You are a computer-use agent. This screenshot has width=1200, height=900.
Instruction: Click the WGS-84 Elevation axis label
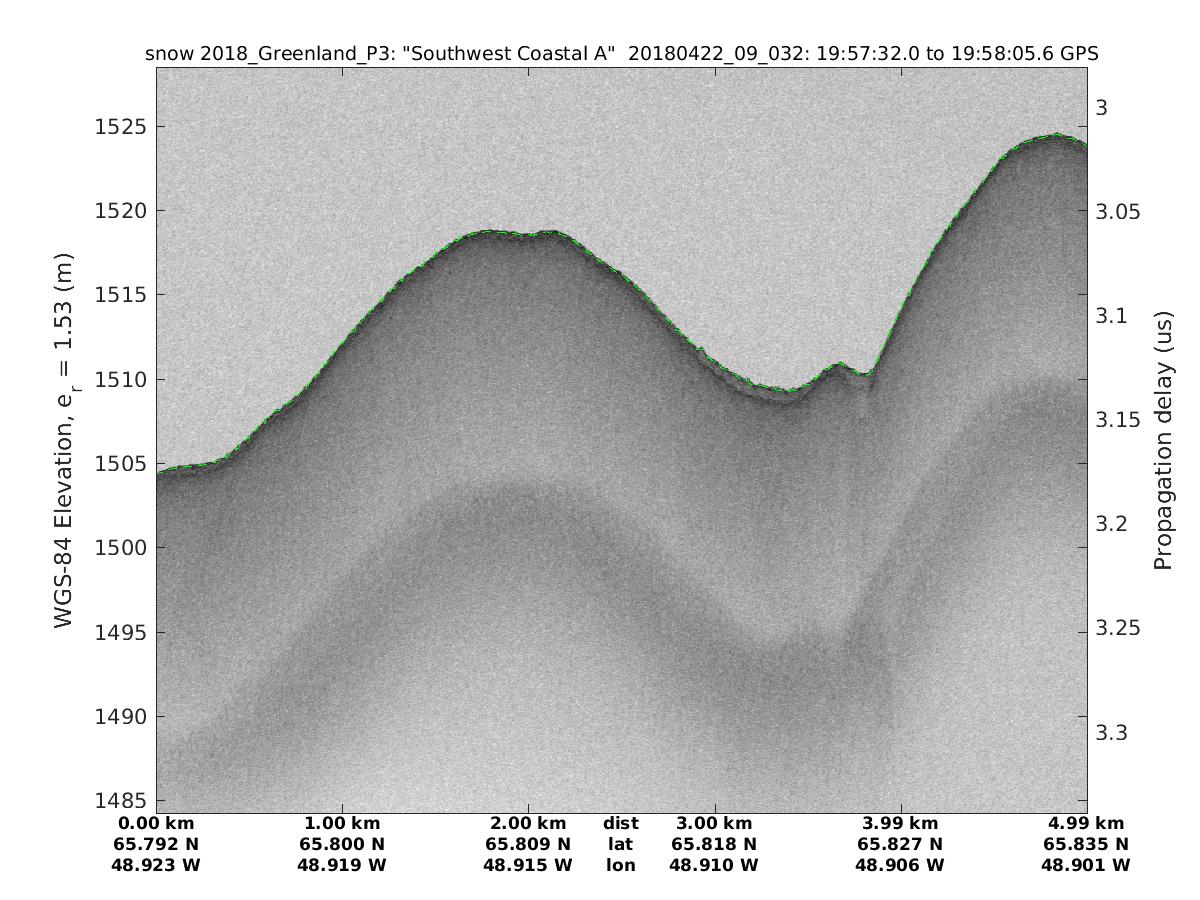click(65, 441)
